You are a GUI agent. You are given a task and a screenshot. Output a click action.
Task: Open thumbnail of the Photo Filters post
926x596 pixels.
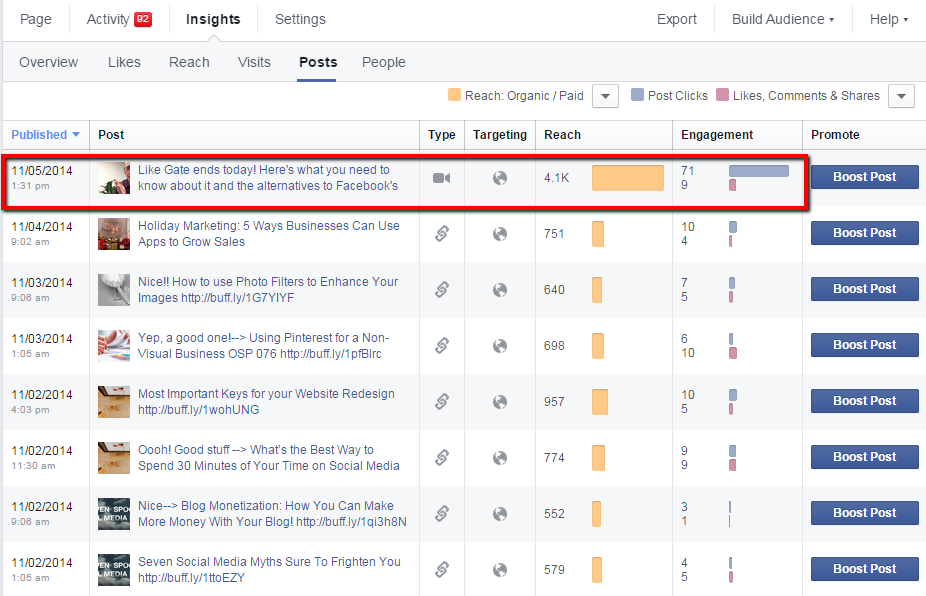(114, 290)
